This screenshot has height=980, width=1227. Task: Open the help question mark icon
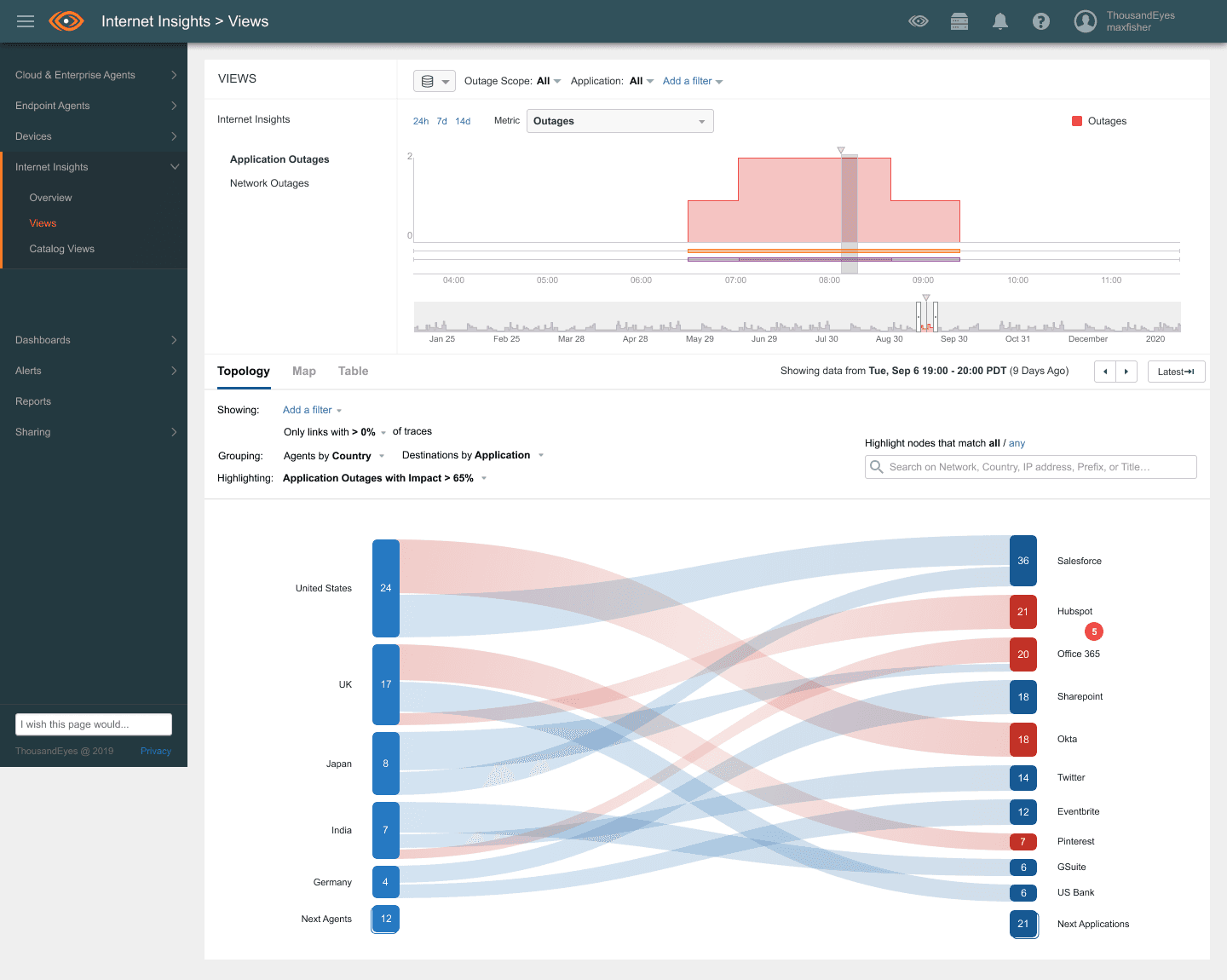coord(1041,21)
